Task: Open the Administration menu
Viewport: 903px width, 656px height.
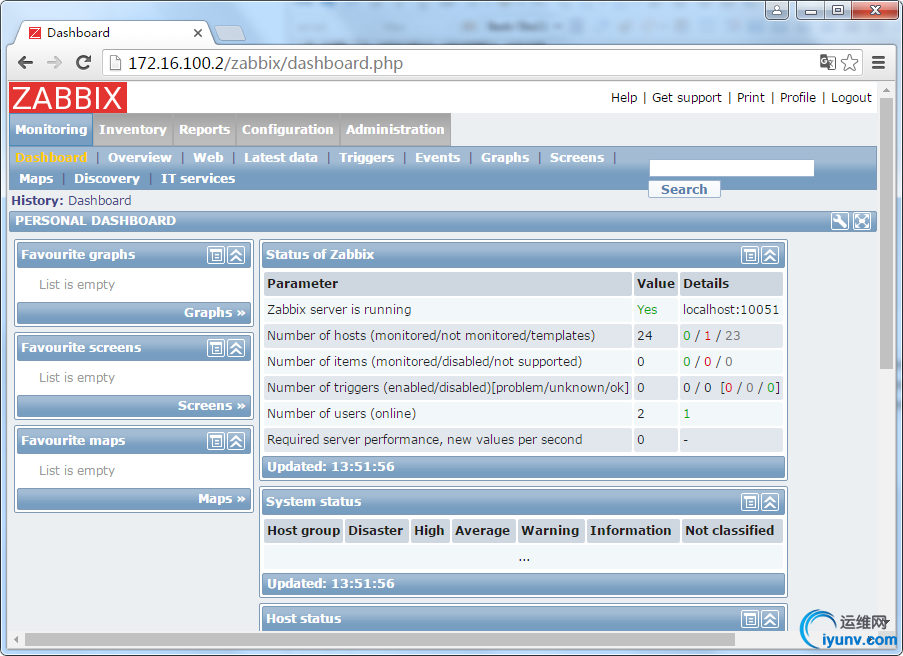Action: pyautogui.click(x=395, y=130)
